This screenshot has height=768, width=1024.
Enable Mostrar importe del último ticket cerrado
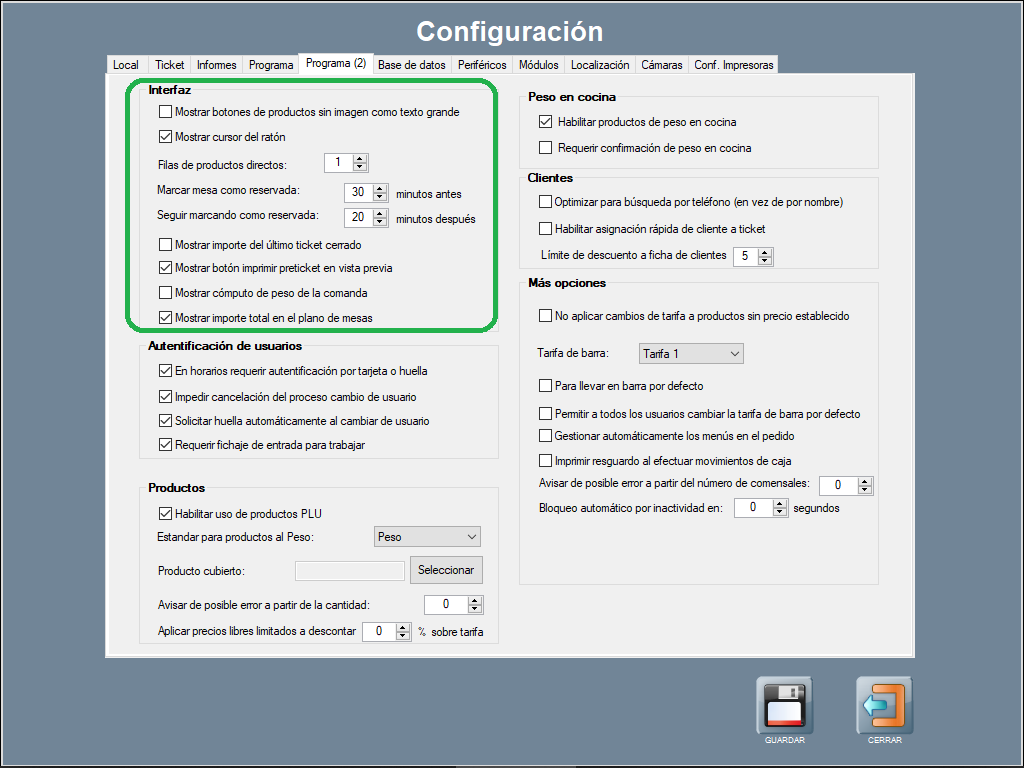coord(166,244)
